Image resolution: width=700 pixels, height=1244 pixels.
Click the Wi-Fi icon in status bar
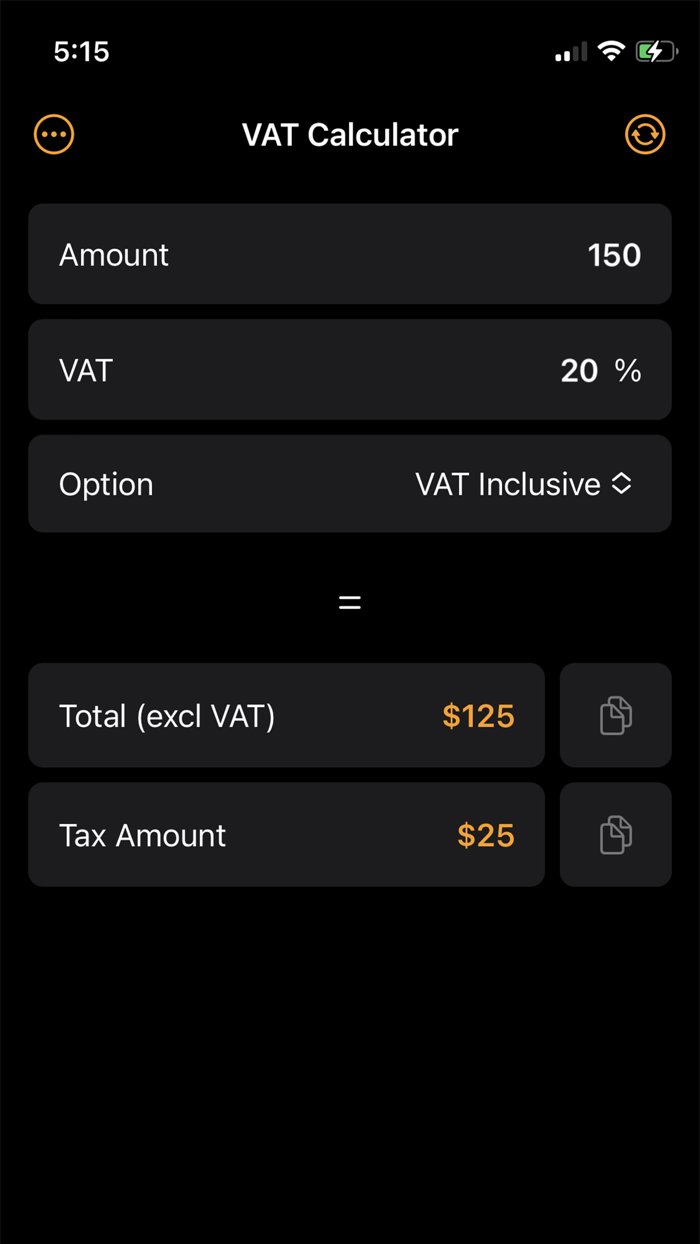(612, 51)
